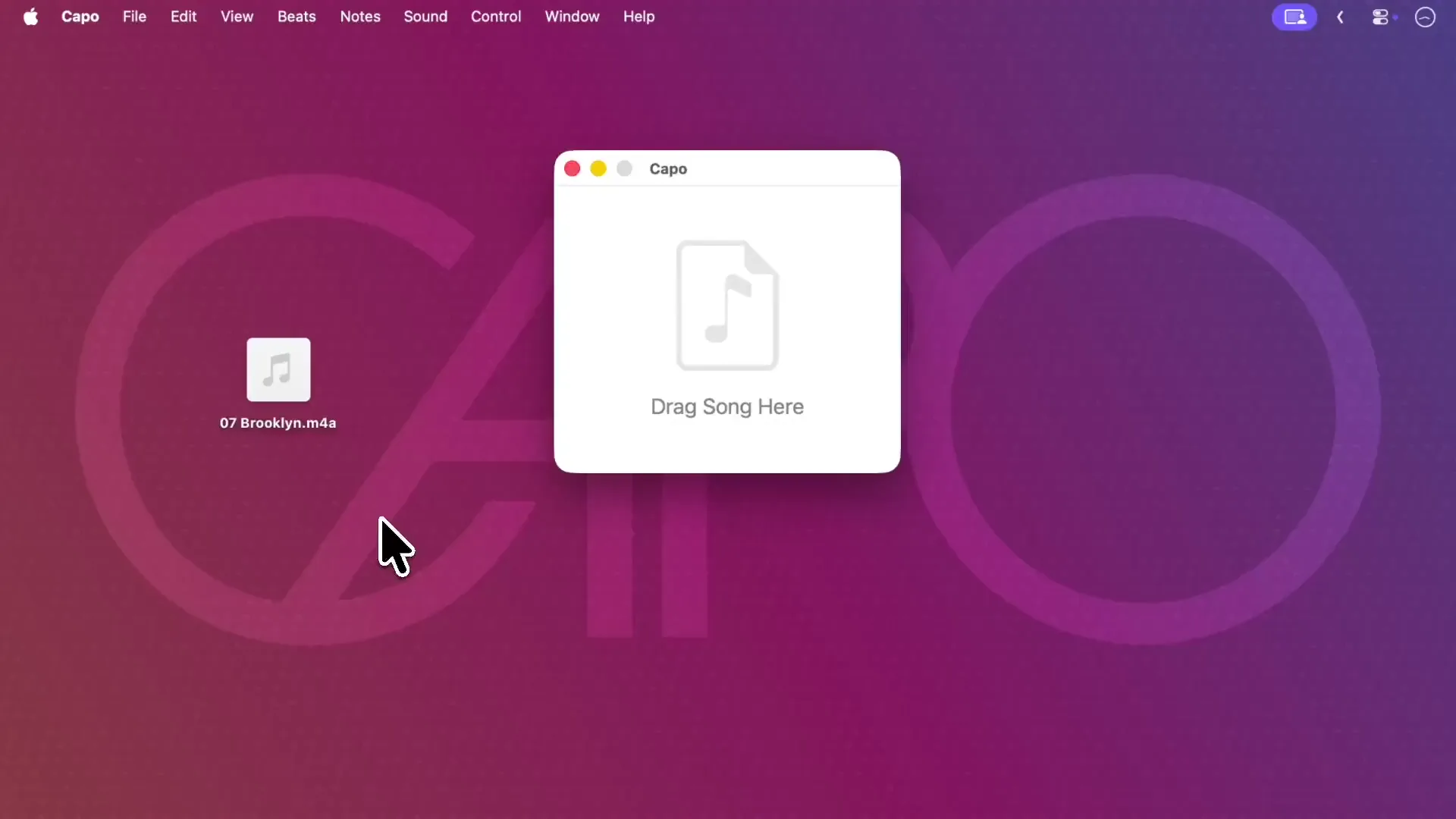Click the 07 Brooklyn.m4a file name

point(278,423)
